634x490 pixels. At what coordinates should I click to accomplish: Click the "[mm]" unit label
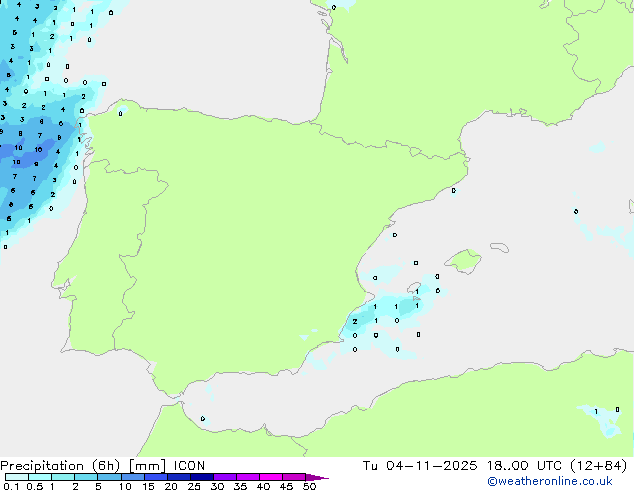[x=148, y=466]
